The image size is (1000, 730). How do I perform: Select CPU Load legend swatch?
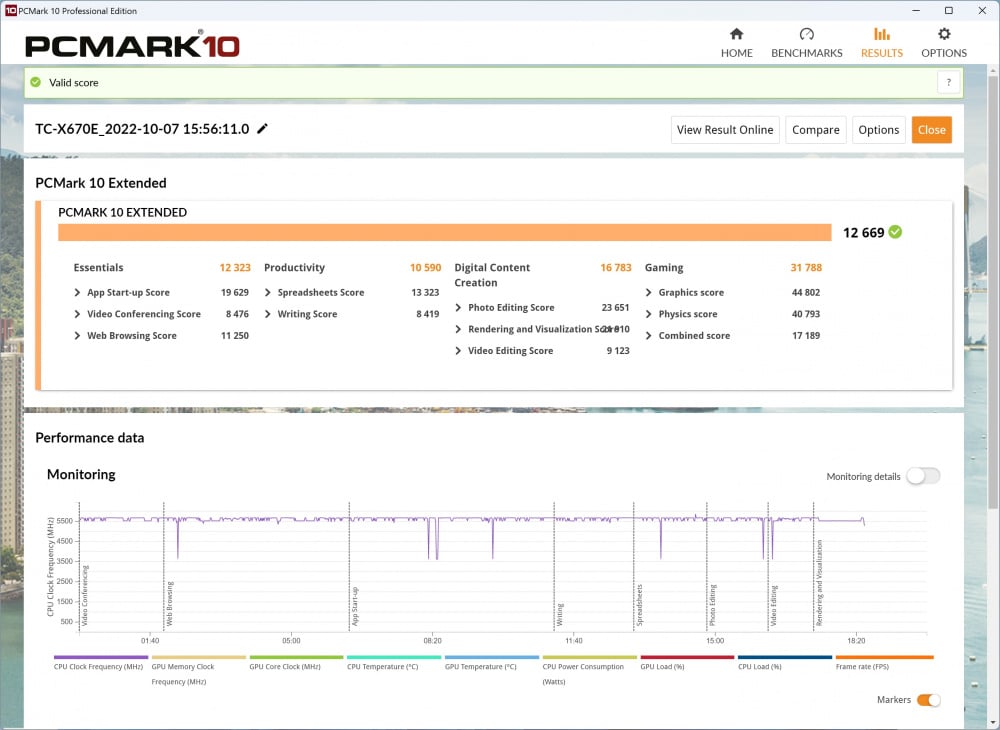click(784, 657)
